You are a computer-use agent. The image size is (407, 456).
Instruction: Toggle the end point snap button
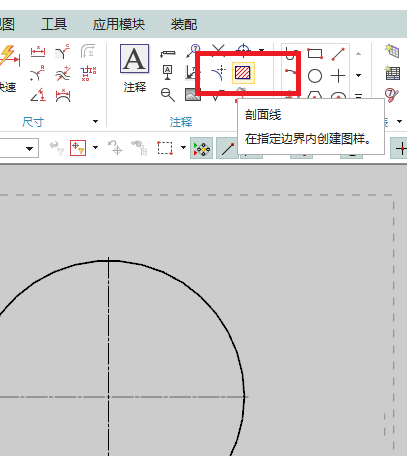[x=227, y=148]
